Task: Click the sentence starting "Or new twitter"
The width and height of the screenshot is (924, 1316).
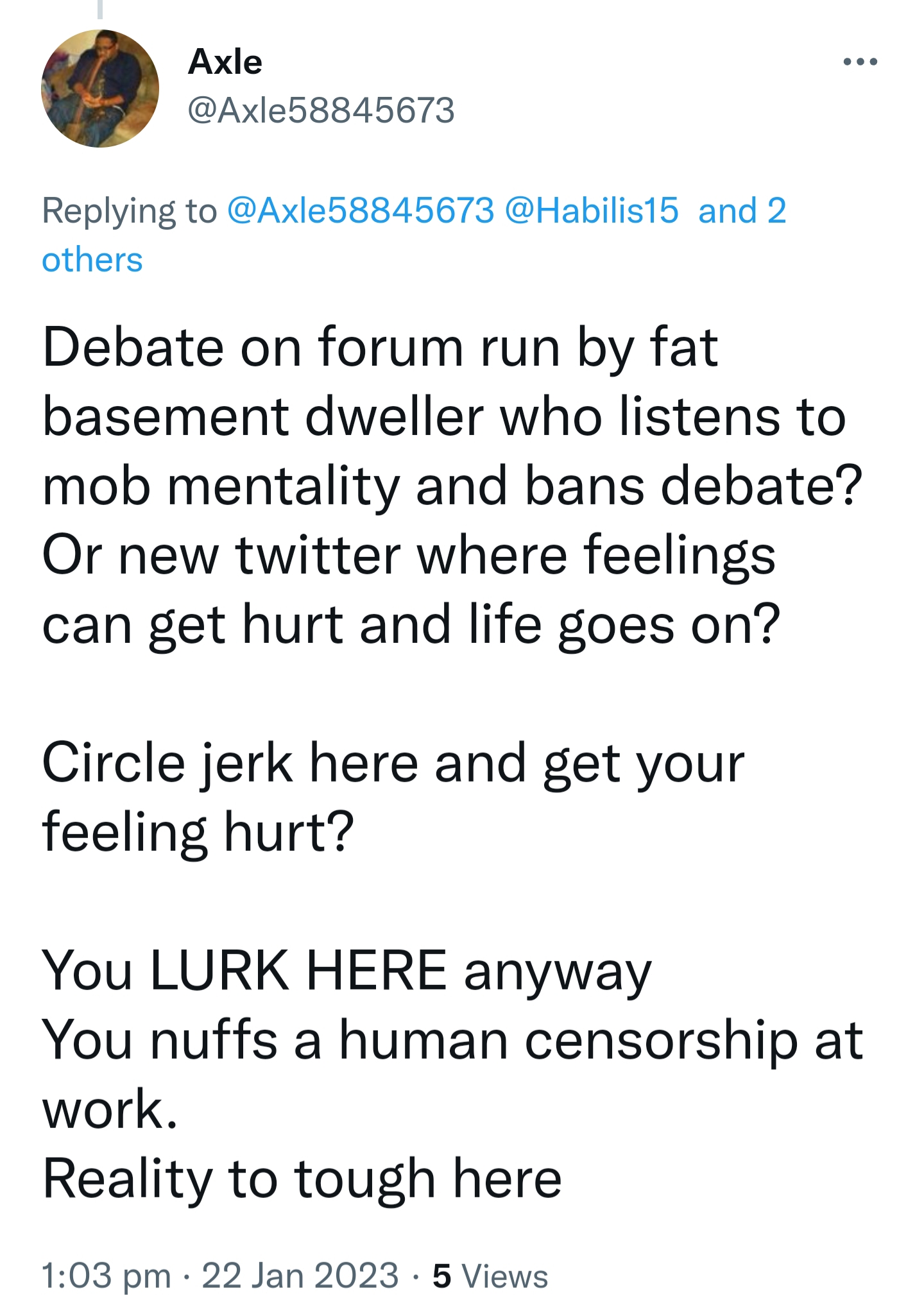Action: coord(408,556)
